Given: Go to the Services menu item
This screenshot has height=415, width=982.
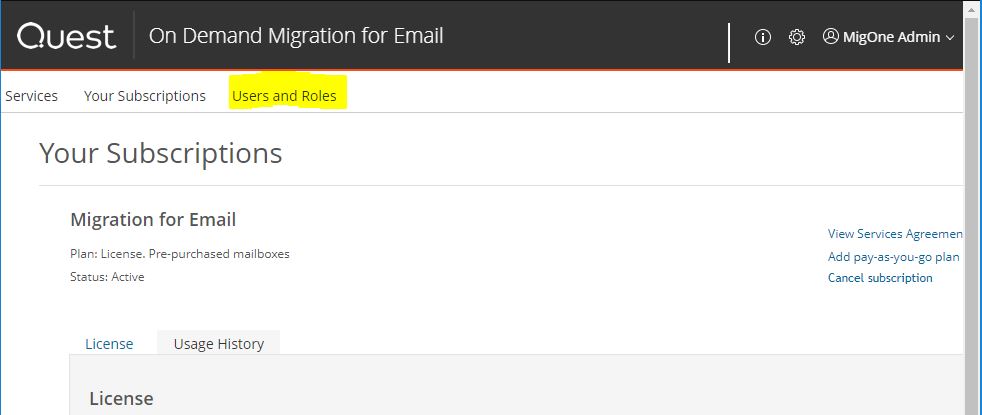Looking at the screenshot, I should (x=32, y=96).
